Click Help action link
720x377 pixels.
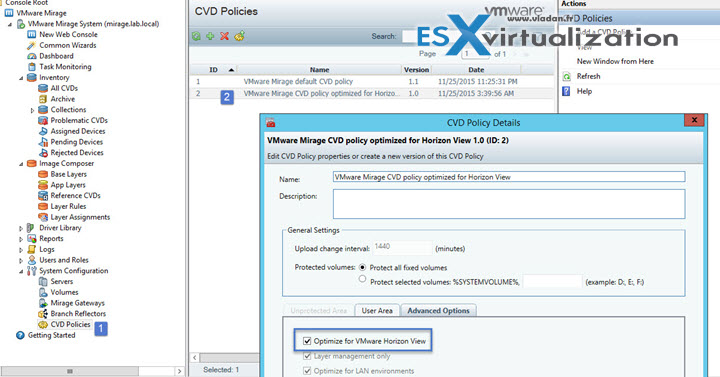click(584, 91)
